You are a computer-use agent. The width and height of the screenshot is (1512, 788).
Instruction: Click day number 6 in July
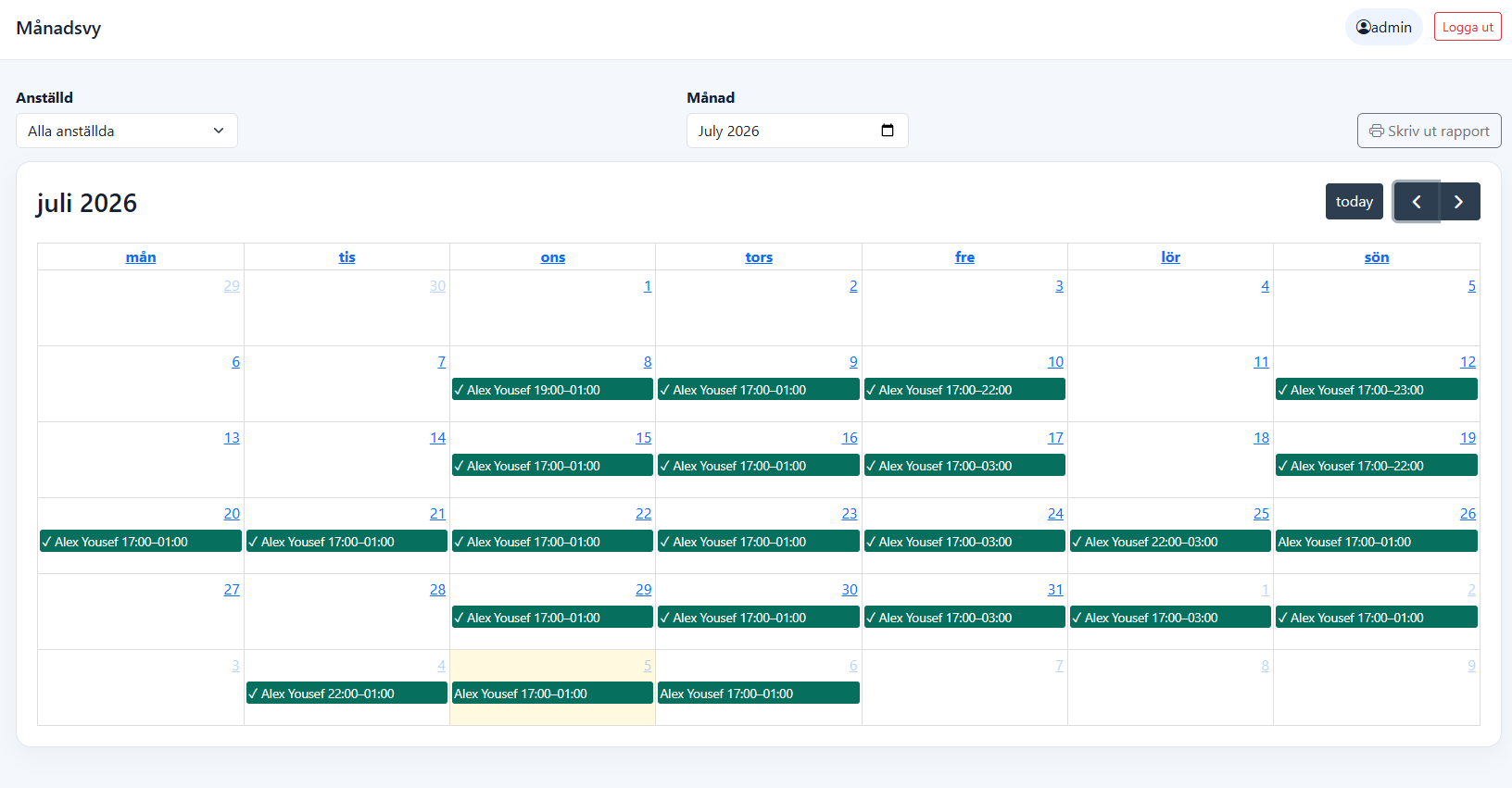(235, 362)
